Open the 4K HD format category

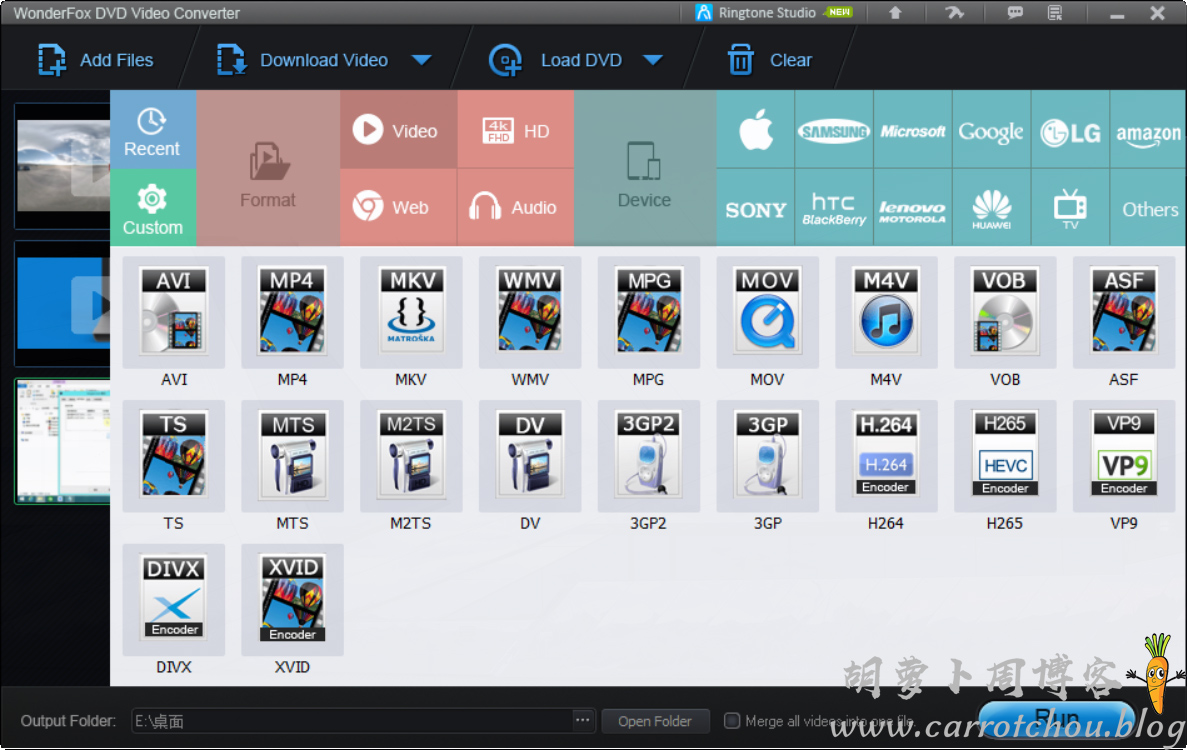[516, 129]
